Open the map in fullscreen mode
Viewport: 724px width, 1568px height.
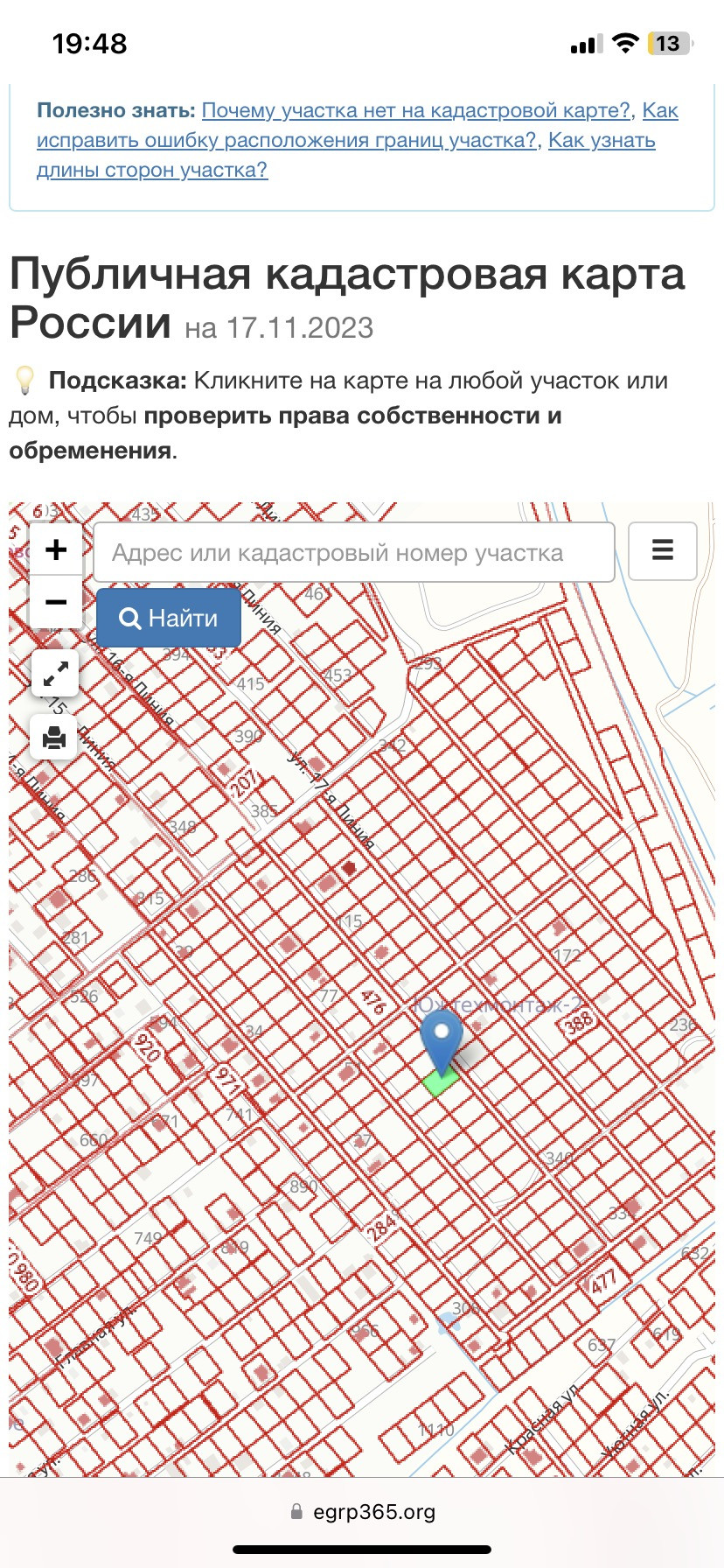[x=55, y=674]
